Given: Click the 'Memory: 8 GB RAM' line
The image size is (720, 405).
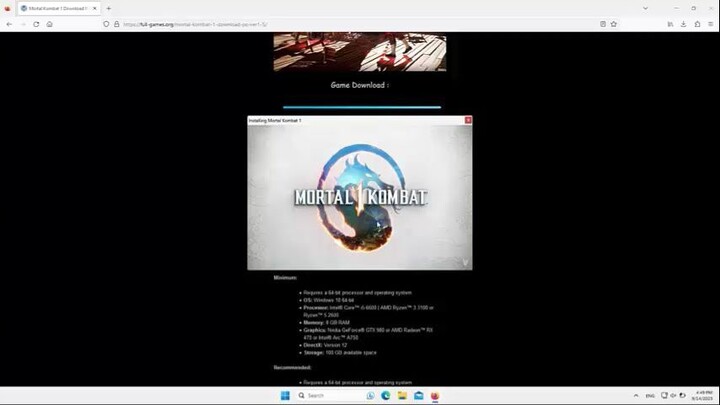Looking at the screenshot, I should 326,322.
